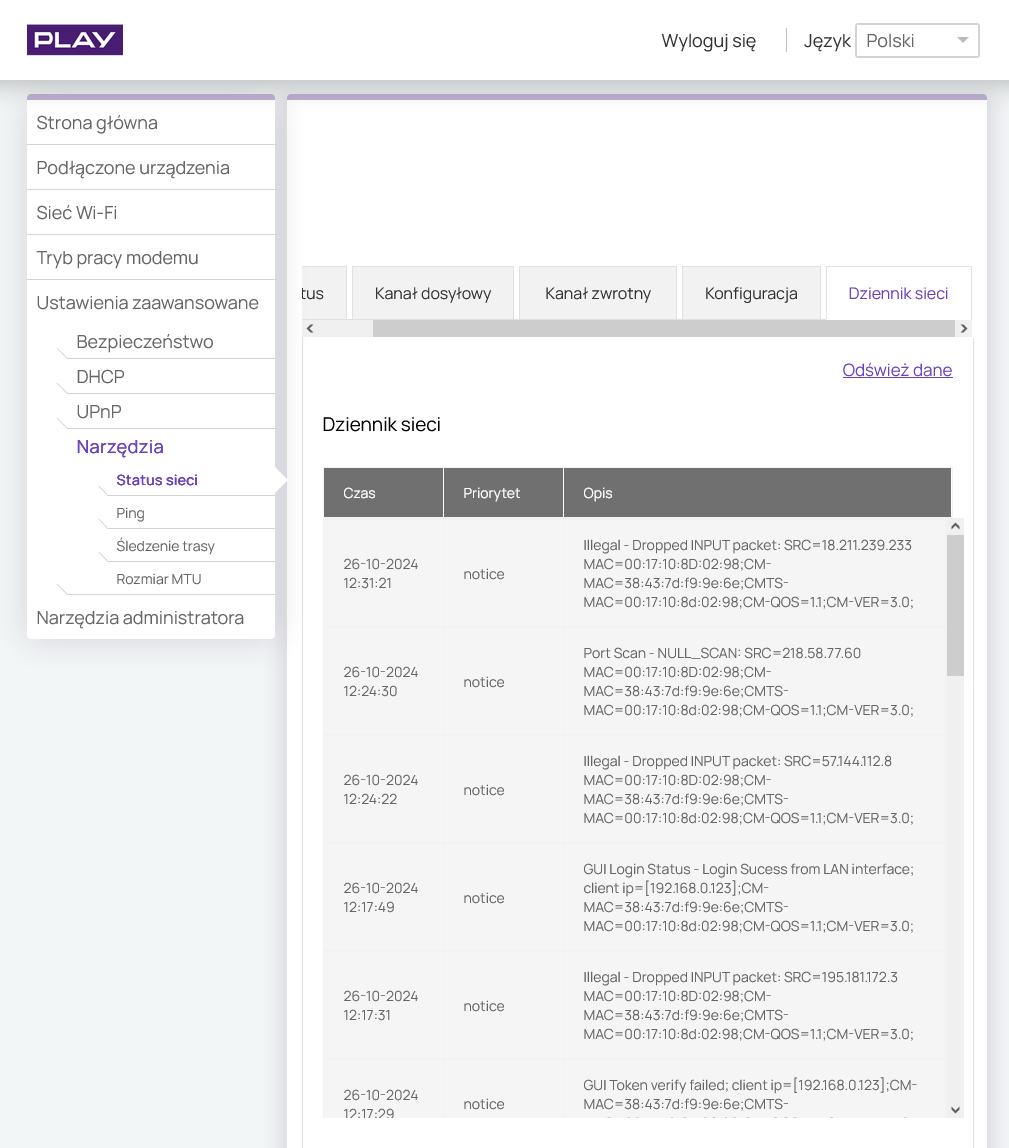Go to Sieć Wi-Fi settings

tap(77, 213)
